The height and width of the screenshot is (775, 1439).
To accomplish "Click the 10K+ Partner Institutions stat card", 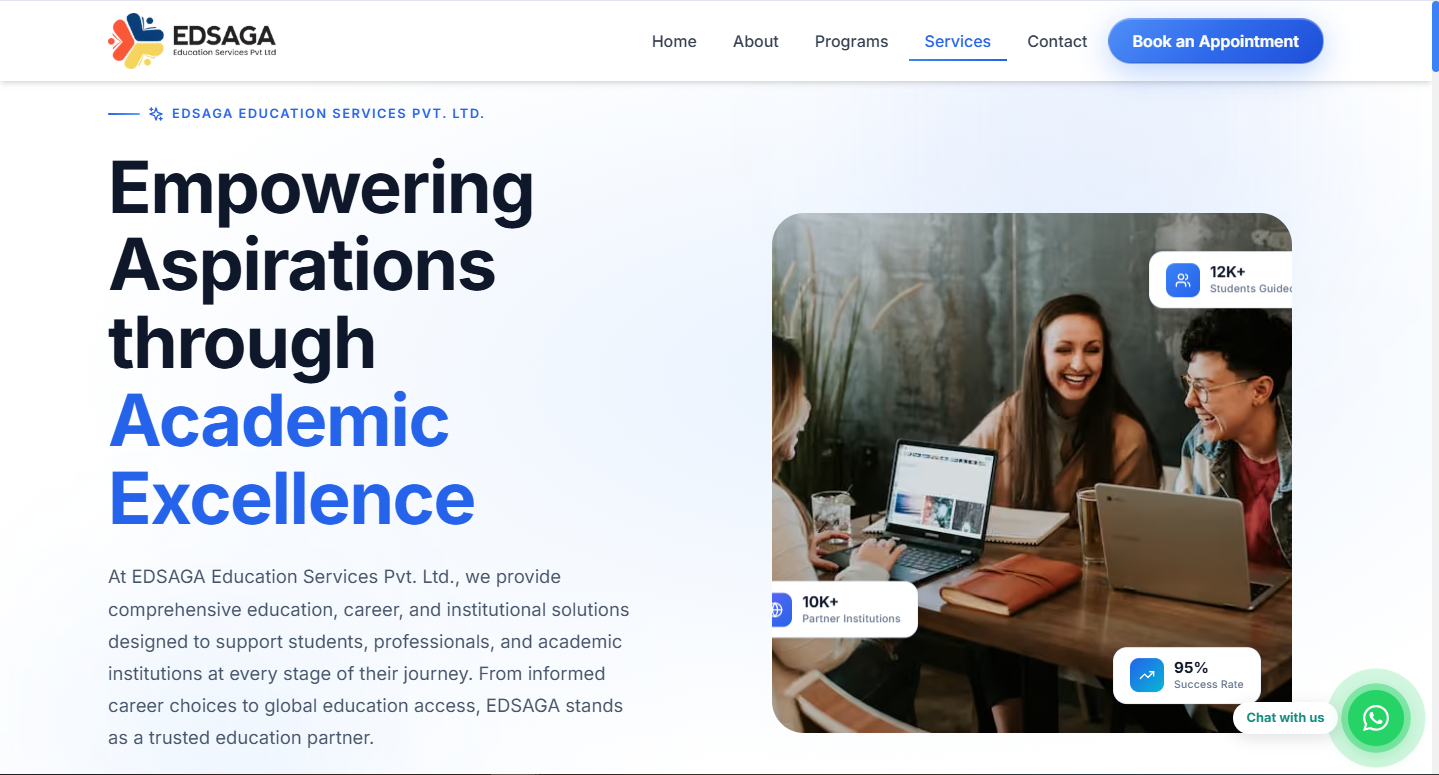I will pos(844,609).
